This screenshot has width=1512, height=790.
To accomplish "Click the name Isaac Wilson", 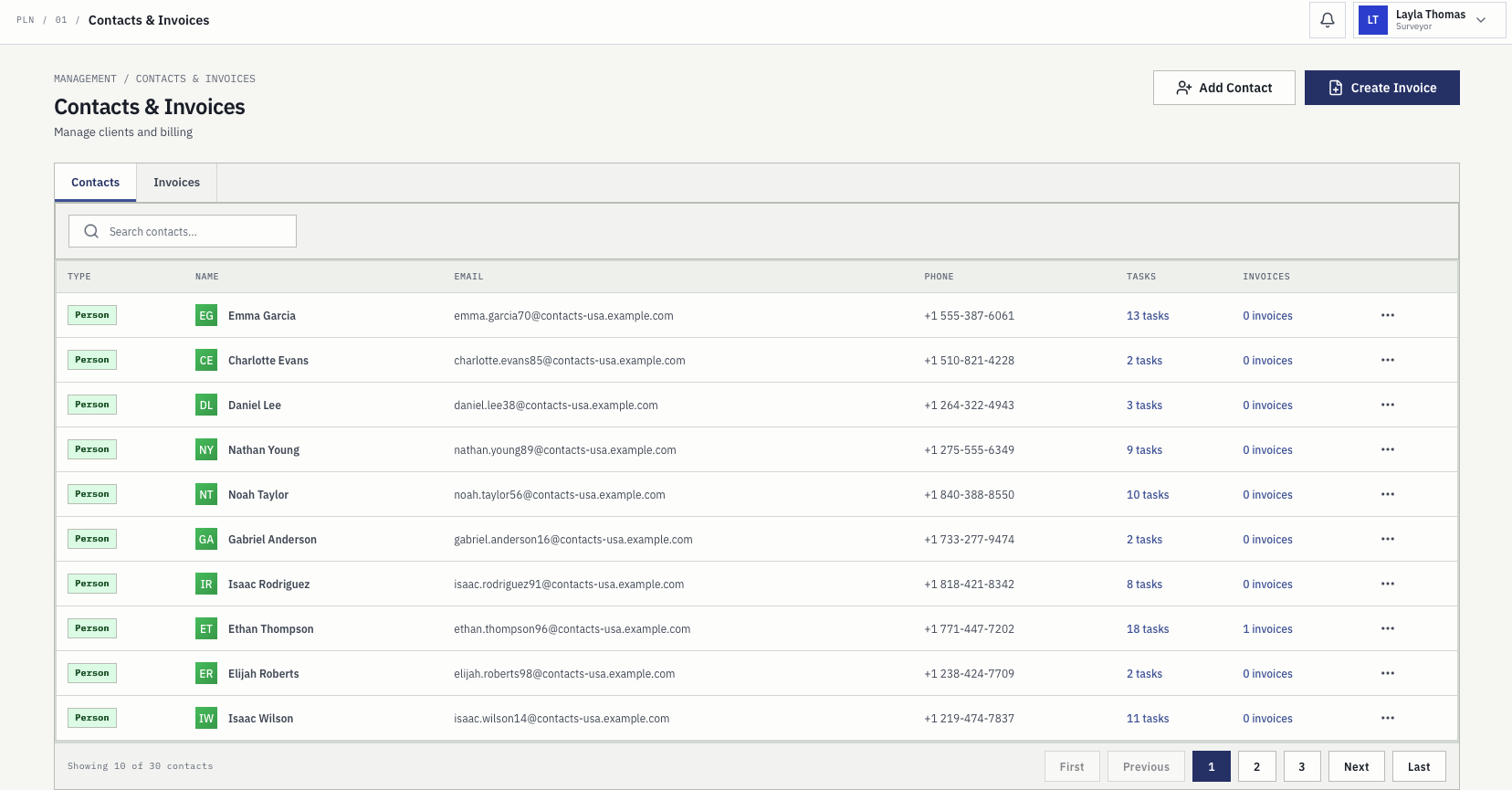I will pos(260,719).
